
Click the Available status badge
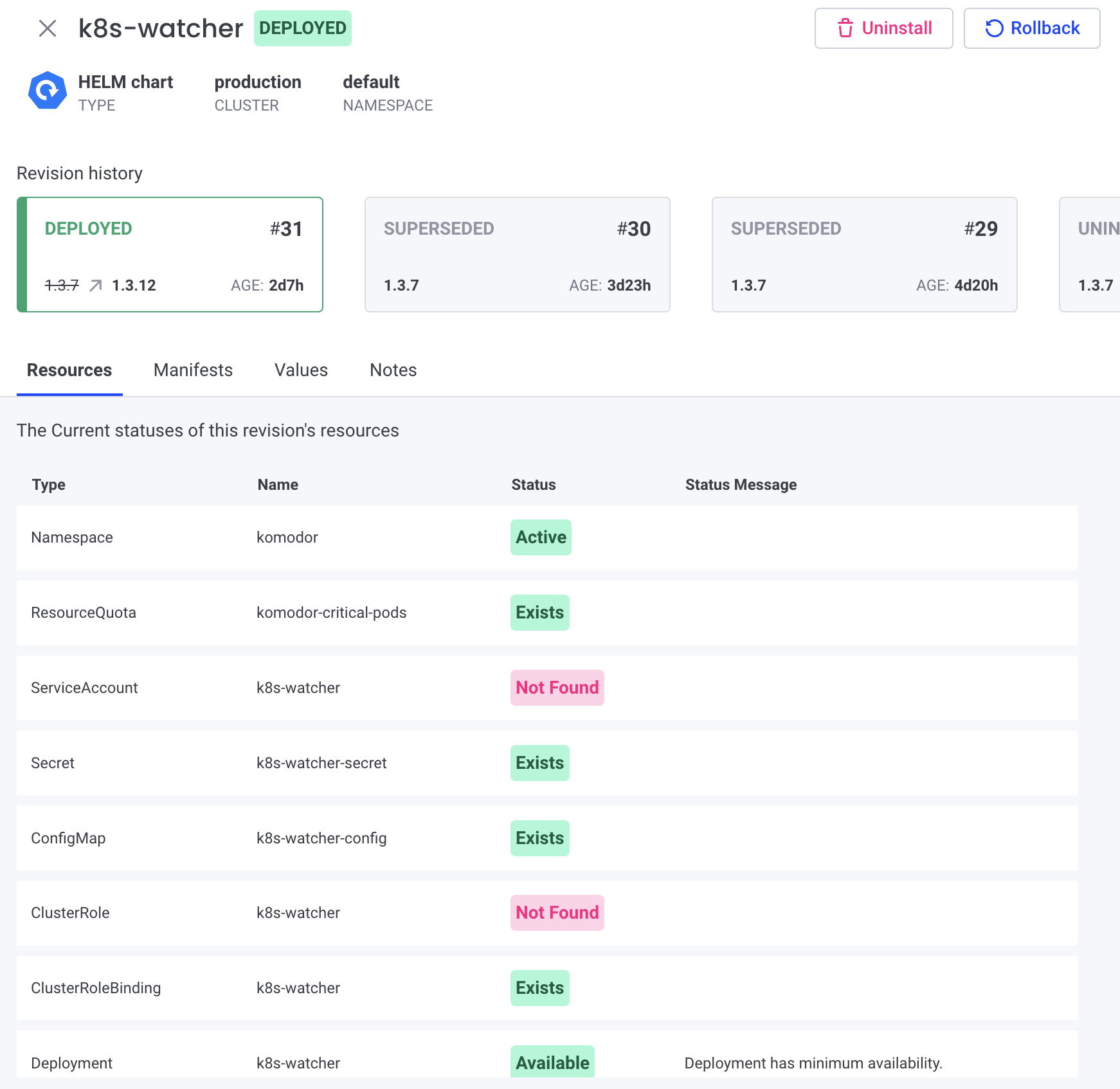pos(552,1062)
